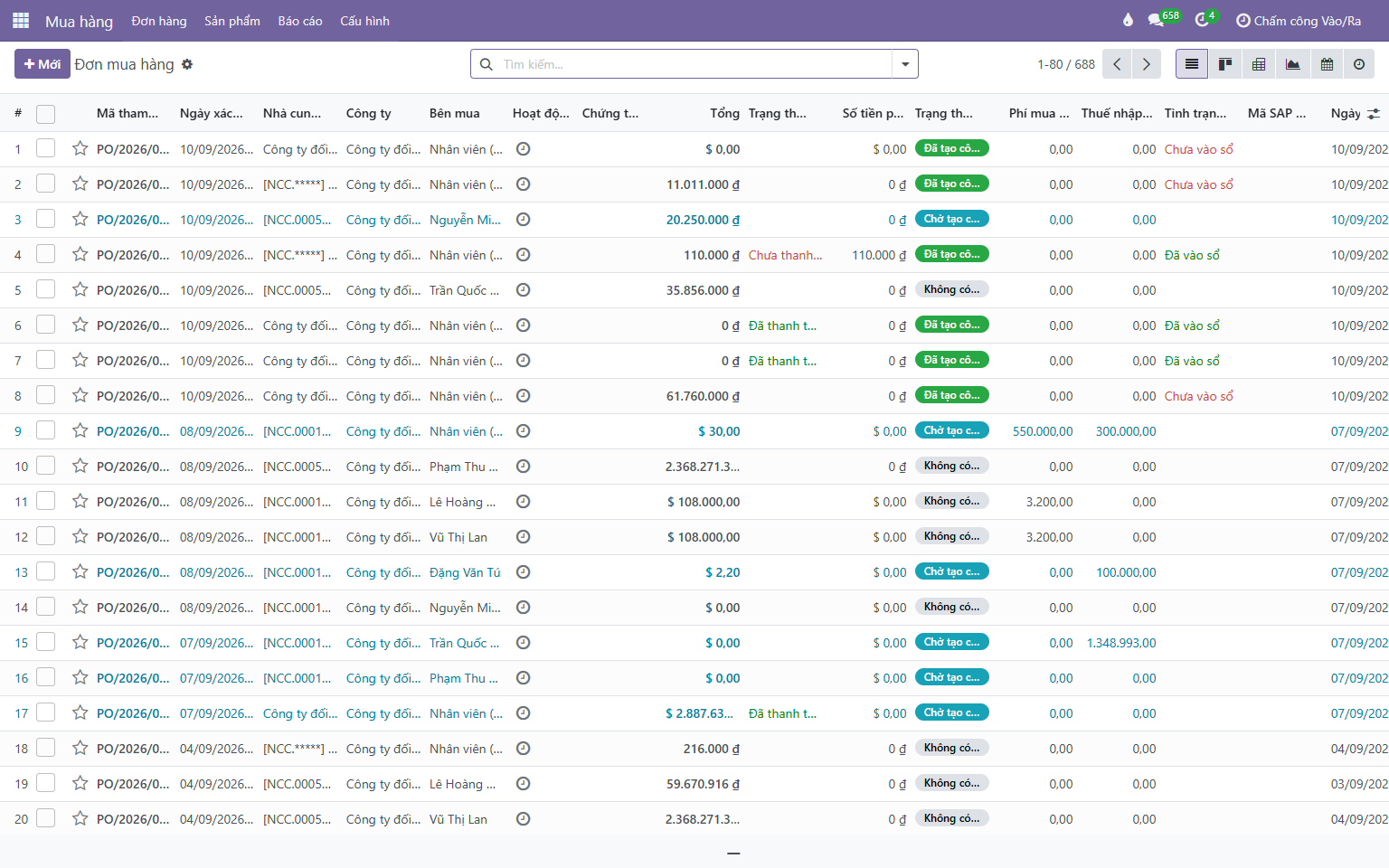
Task: Click total 35.856.000 ₫ in row 5
Action: [703, 290]
